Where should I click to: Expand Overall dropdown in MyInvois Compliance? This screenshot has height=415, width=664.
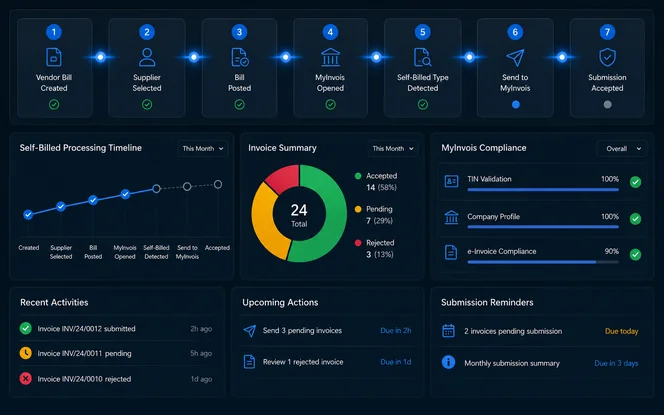[622, 149]
